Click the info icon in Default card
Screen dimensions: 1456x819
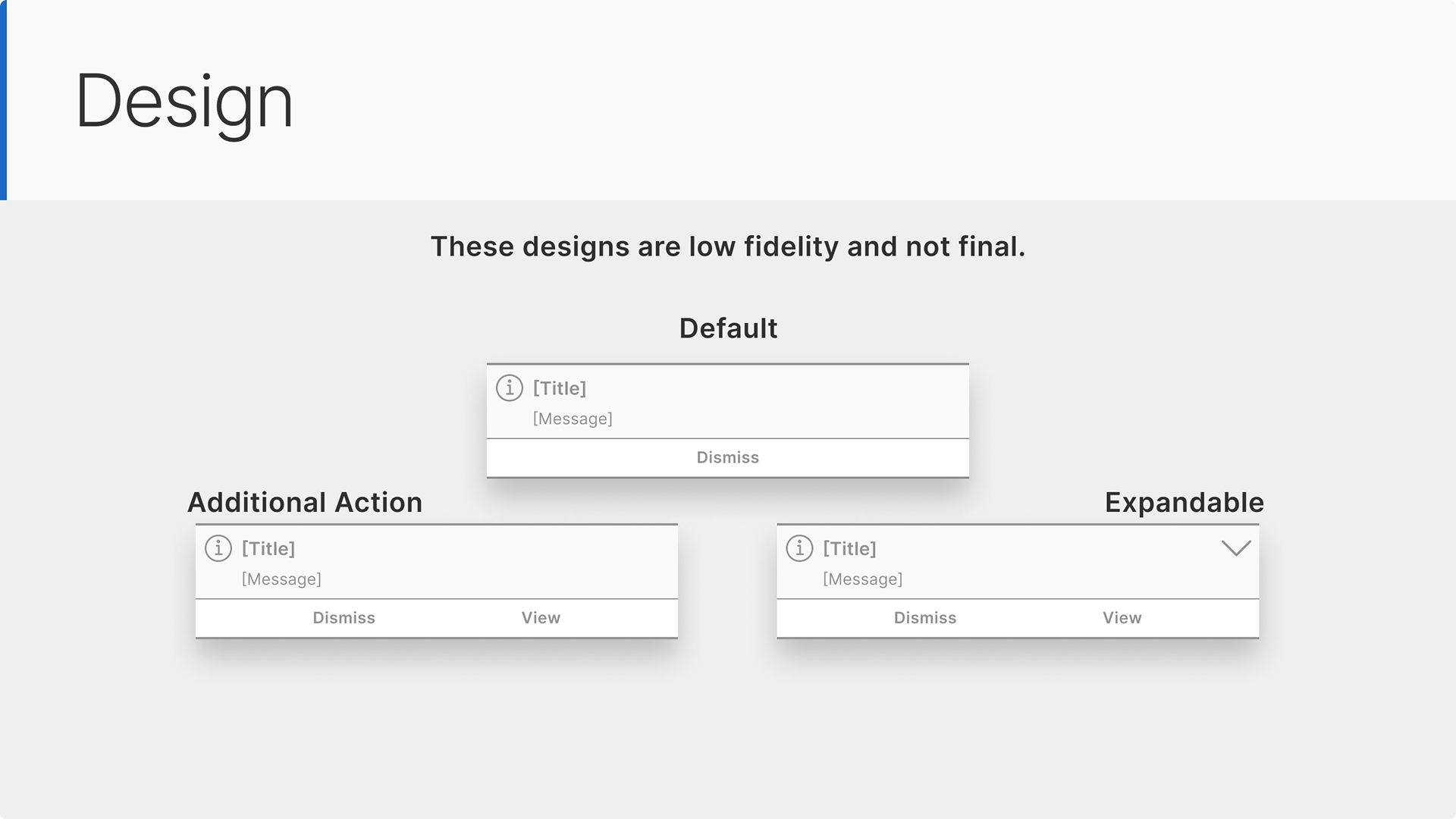(x=510, y=388)
